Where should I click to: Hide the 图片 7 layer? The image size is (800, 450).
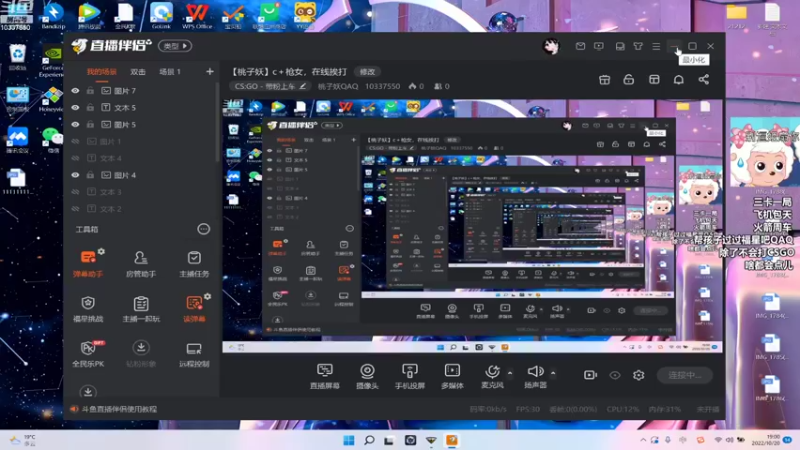pos(76,91)
